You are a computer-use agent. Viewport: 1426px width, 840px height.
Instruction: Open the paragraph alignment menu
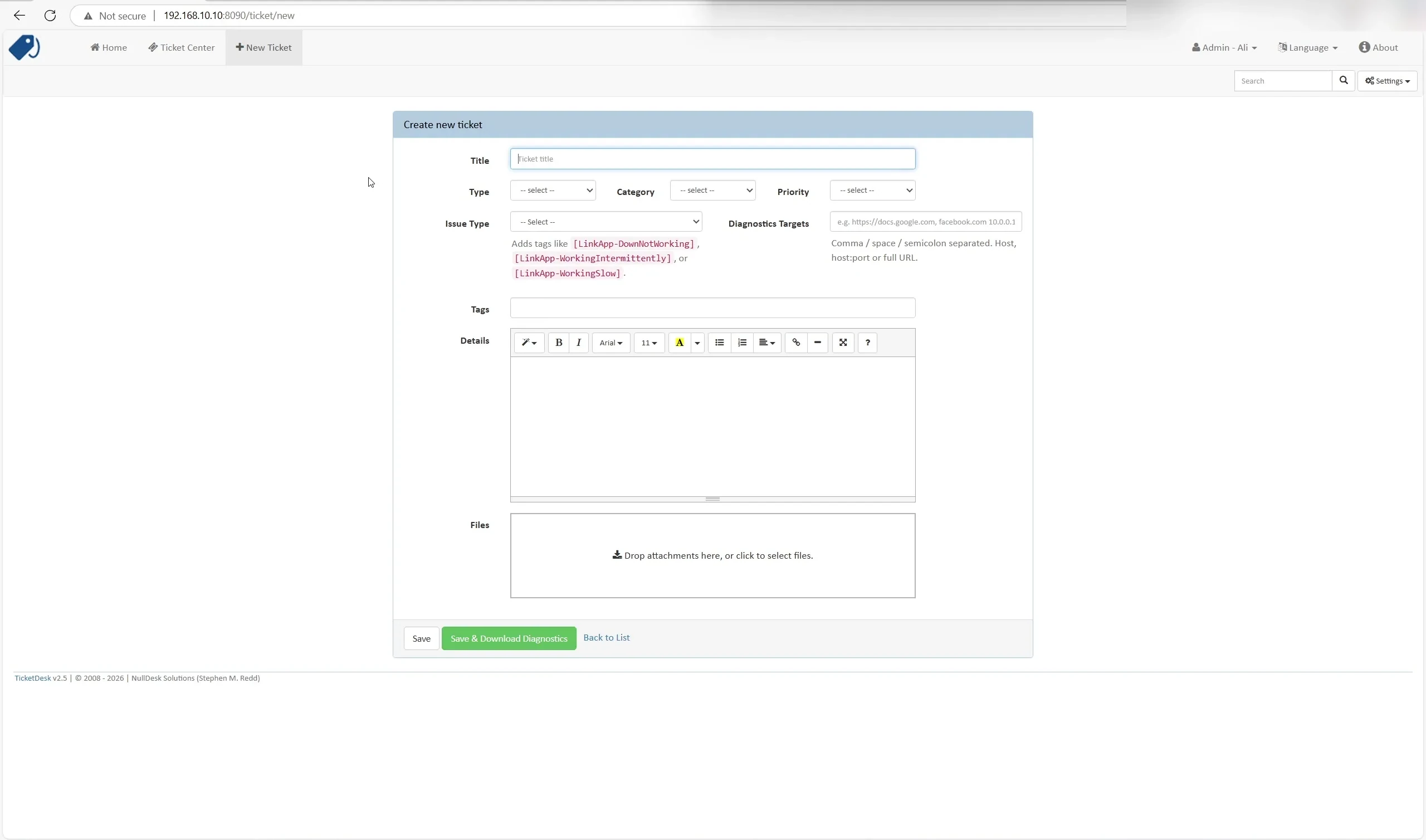[767, 343]
